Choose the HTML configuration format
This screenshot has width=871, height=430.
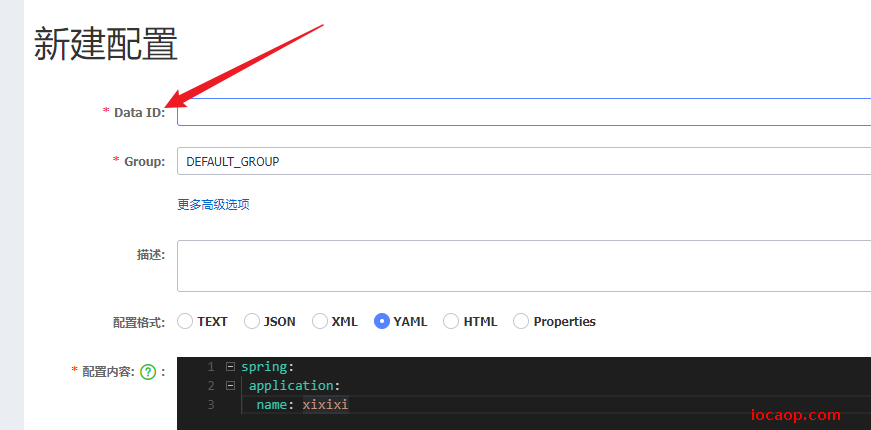tap(451, 321)
